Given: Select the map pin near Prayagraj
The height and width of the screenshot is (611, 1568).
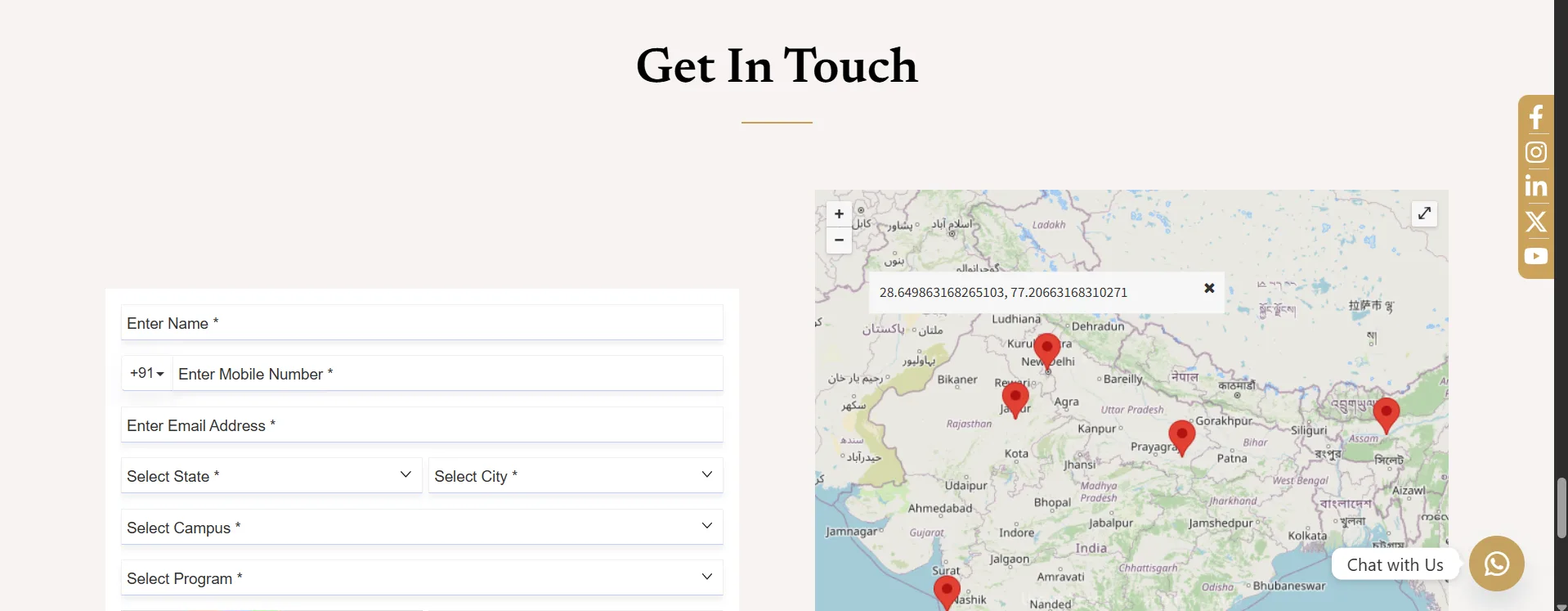Looking at the screenshot, I should (x=1181, y=436).
